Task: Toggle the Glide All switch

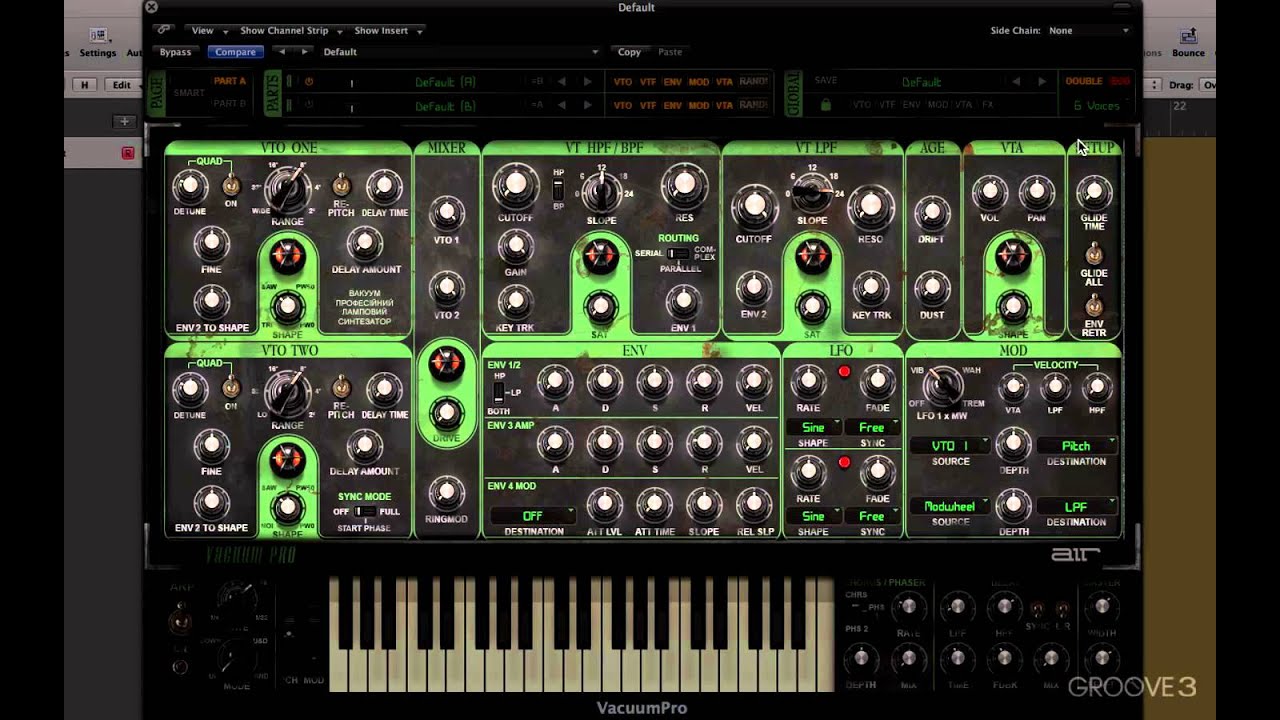Action: point(1094,253)
